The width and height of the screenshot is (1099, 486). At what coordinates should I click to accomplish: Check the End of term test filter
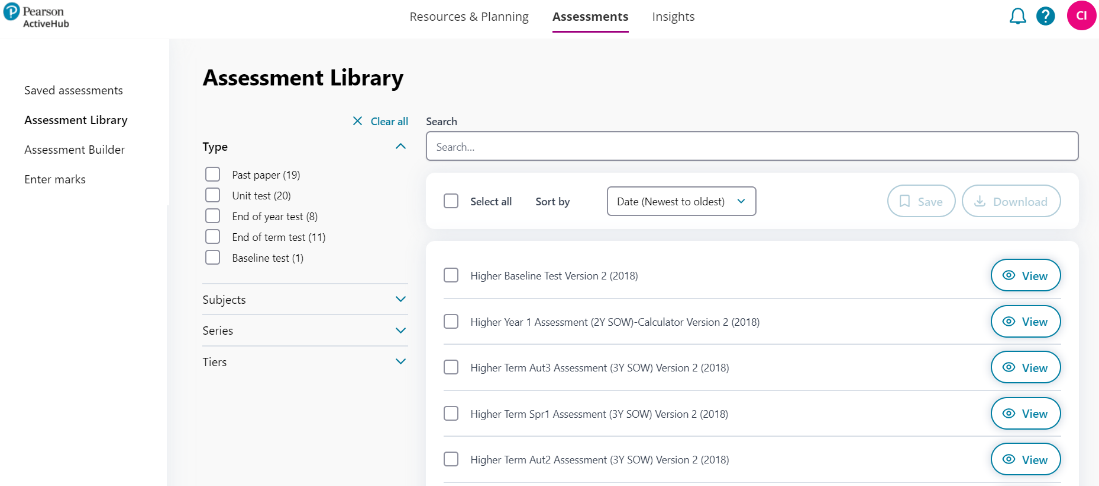point(212,237)
